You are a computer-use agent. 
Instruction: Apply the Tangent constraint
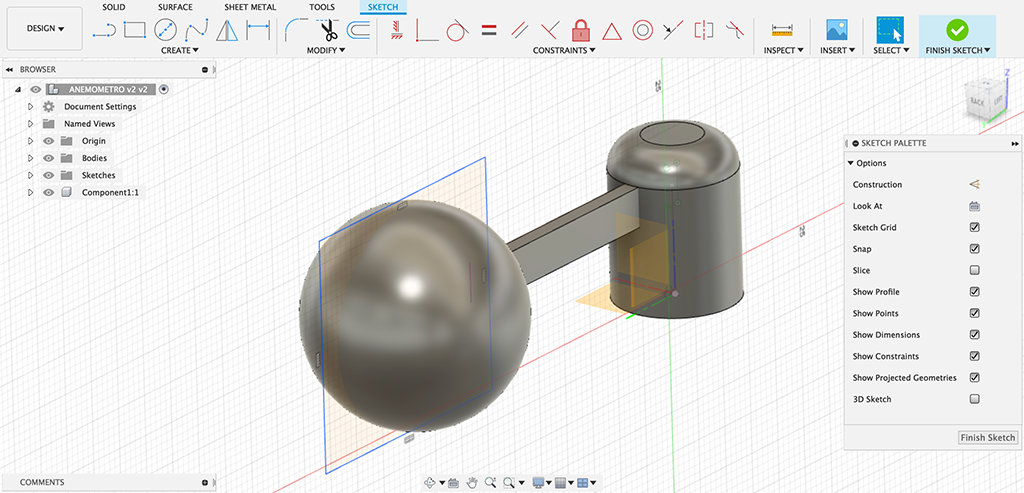457,29
